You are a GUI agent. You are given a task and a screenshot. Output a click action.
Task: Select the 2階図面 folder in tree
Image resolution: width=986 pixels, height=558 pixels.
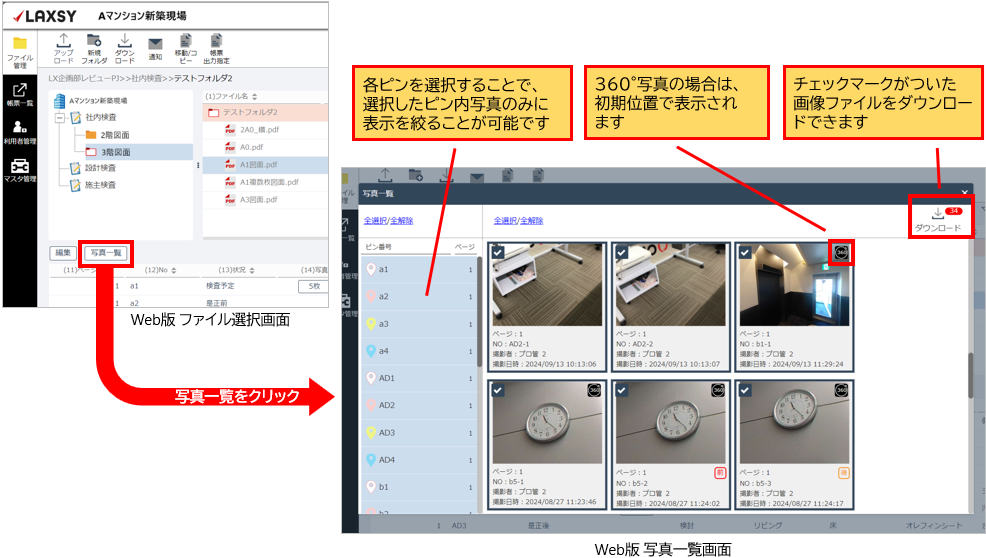click(x=114, y=135)
